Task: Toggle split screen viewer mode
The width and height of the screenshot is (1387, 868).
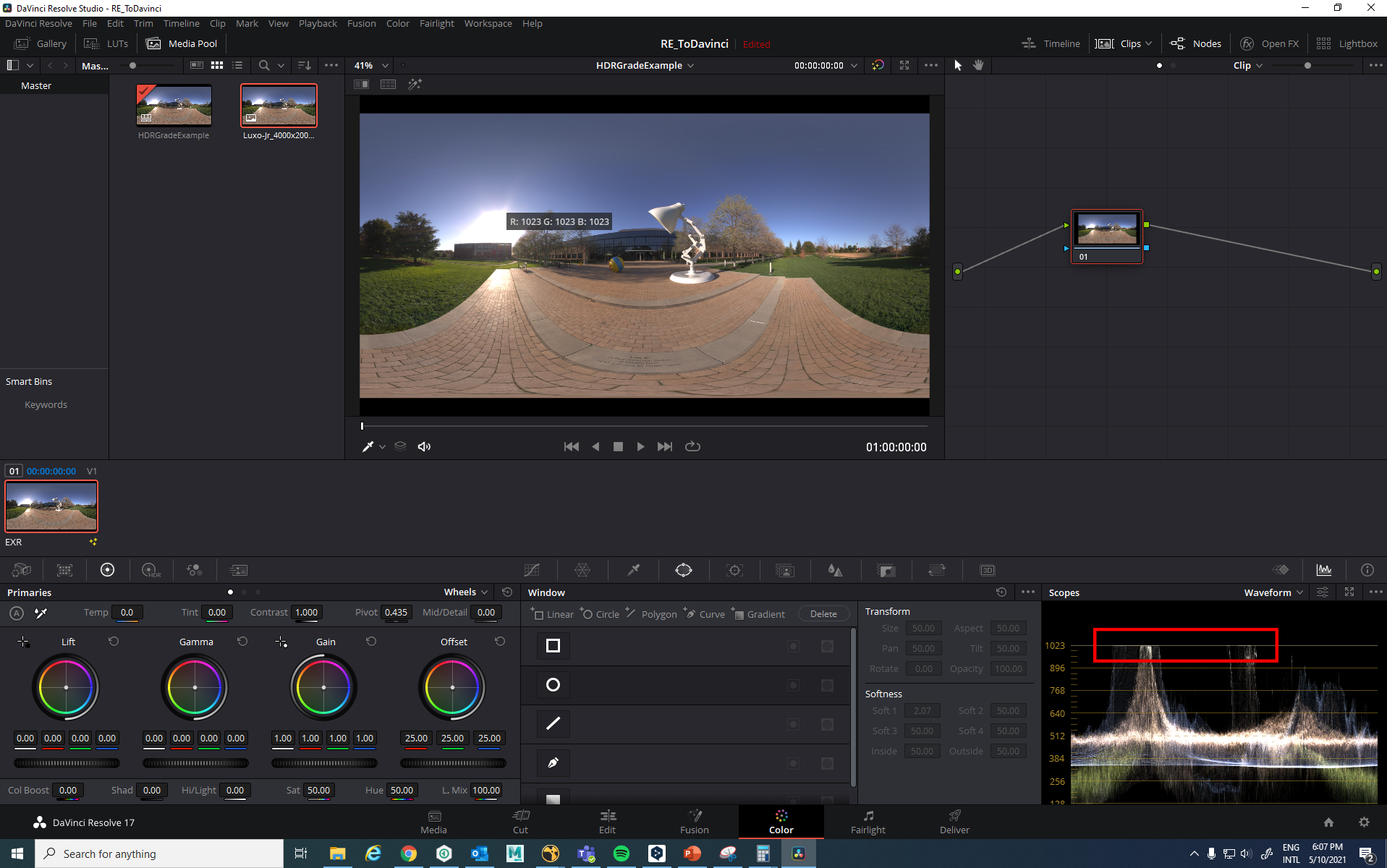Action: tap(388, 84)
